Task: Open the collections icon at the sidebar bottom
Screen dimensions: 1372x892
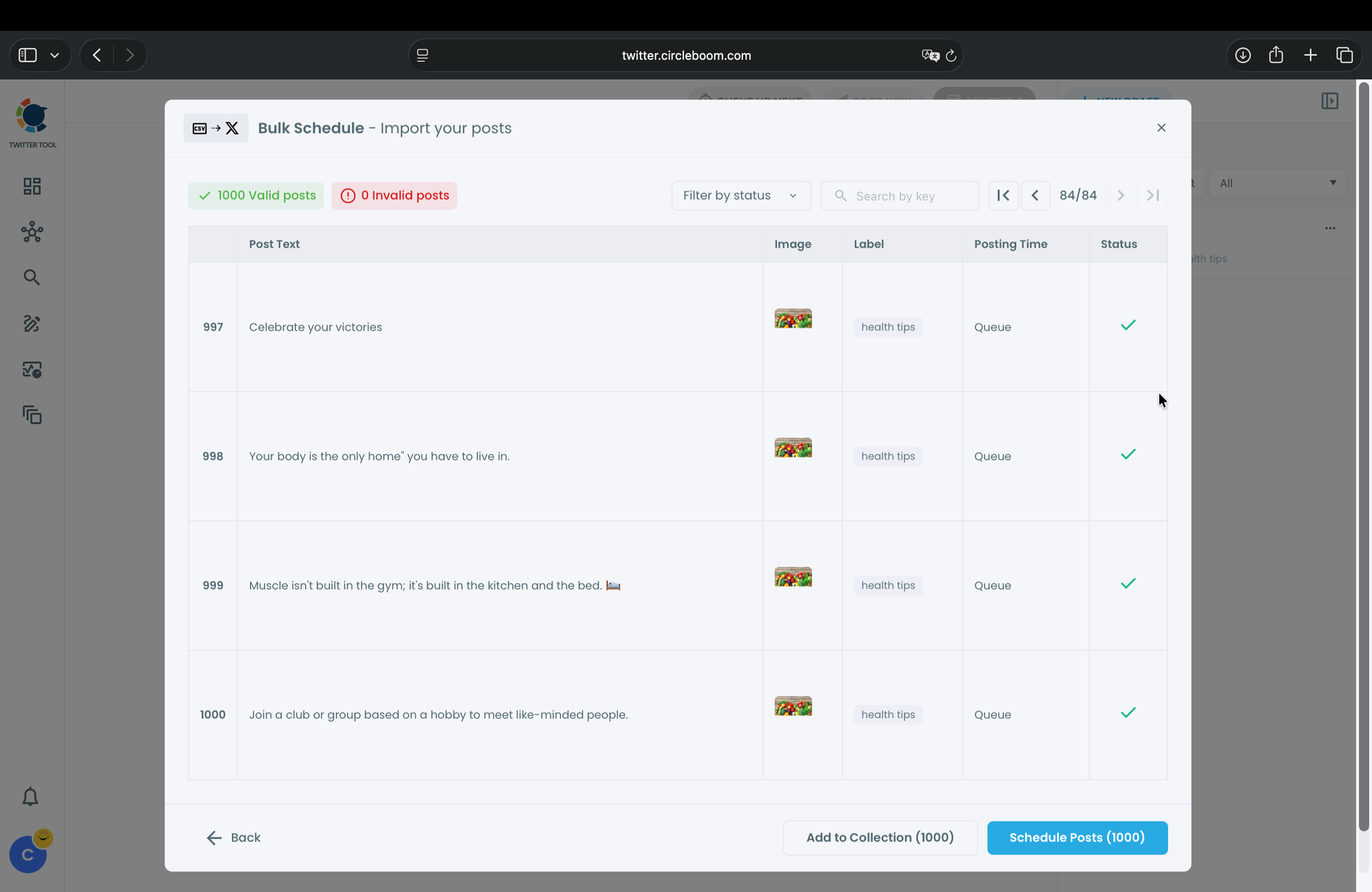Action: pyautogui.click(x=32, y=415)
